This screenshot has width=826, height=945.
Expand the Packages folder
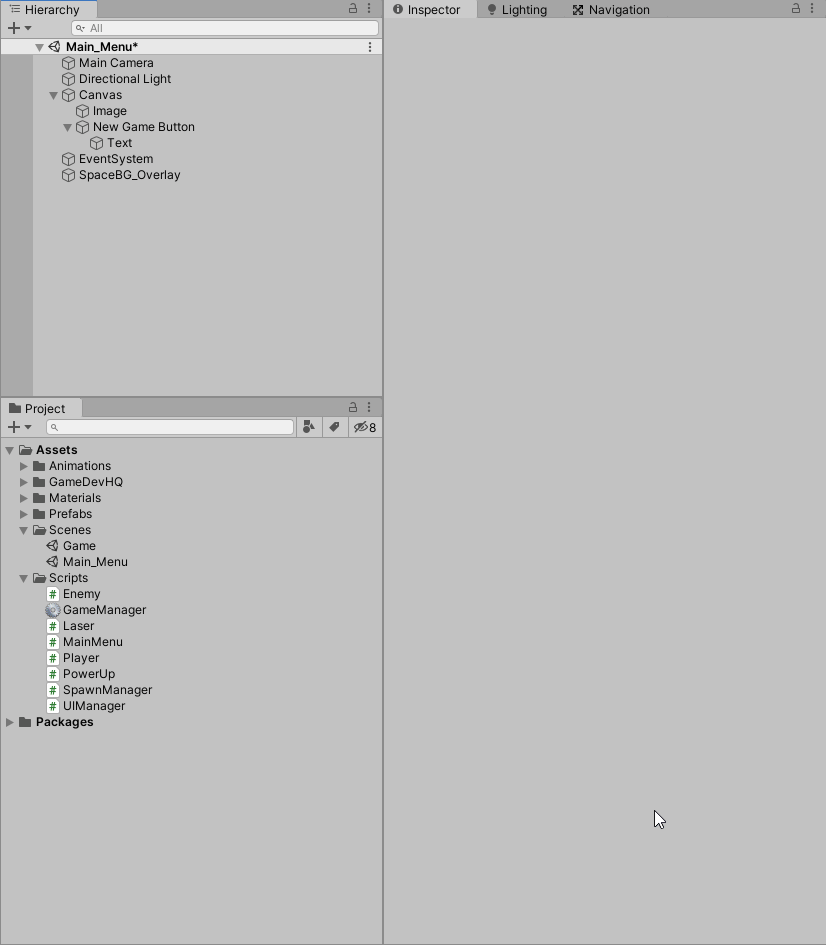point(10,722)
